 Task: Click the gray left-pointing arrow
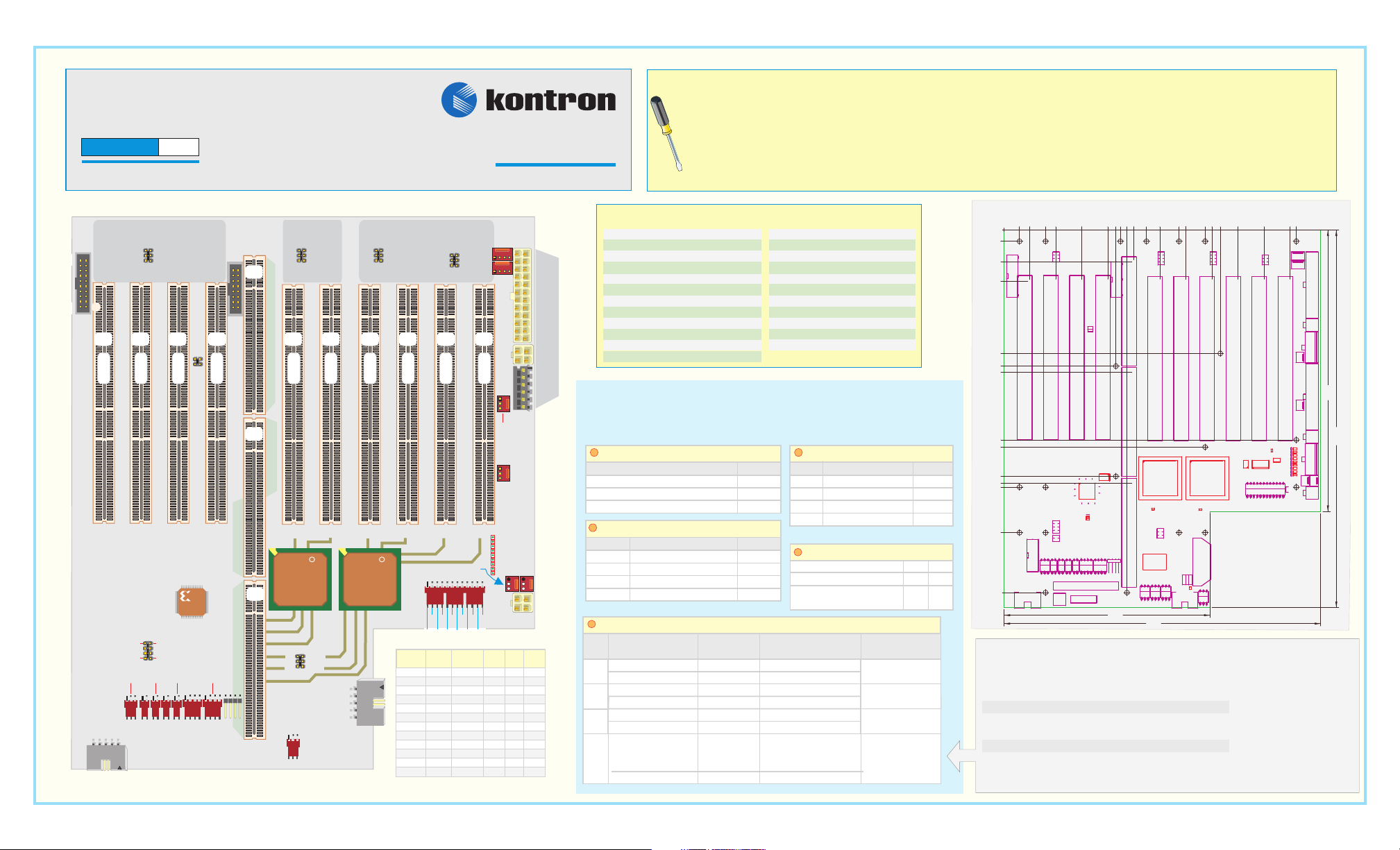[961, 756]
